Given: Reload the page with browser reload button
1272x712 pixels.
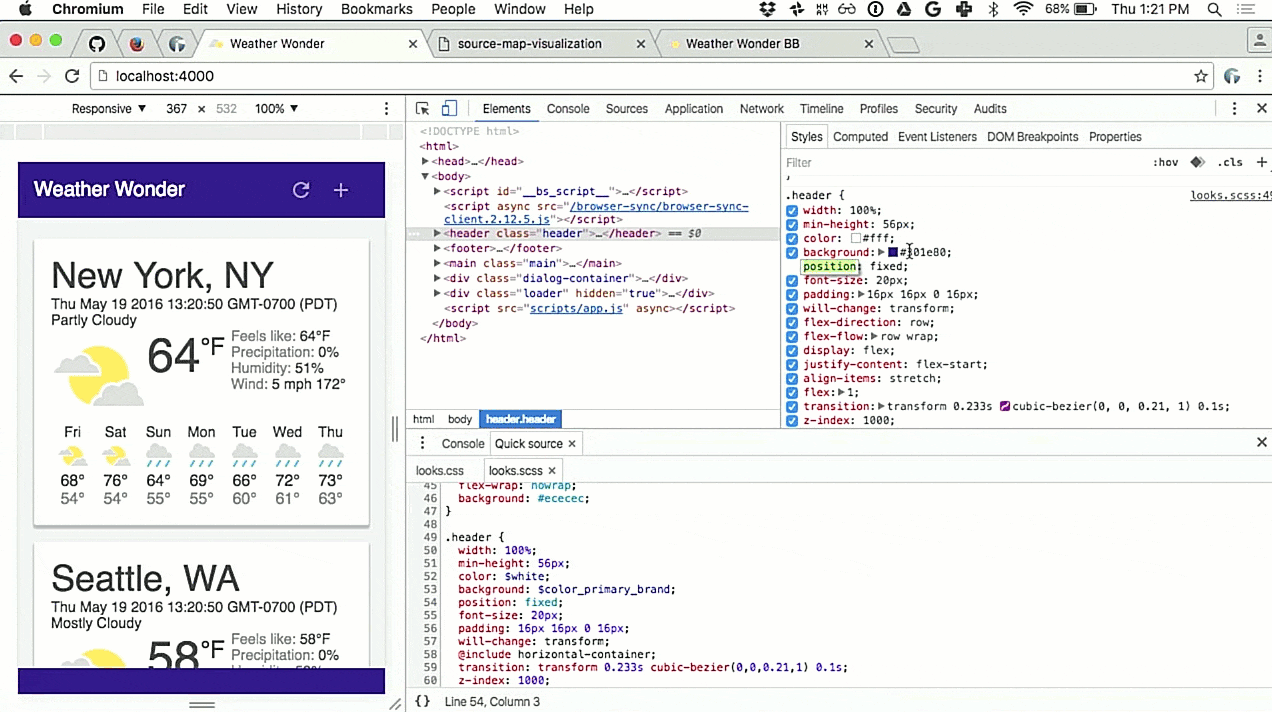Looking at the screenshot, I should (72, 76).
